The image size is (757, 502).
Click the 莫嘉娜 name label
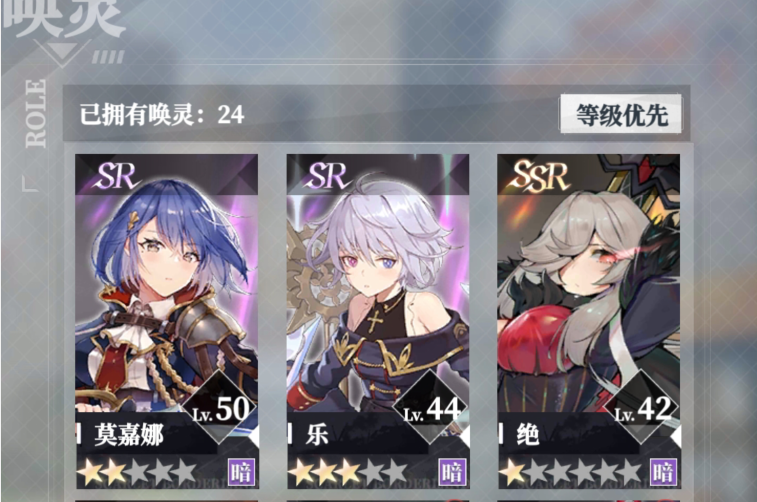(128, 434)
